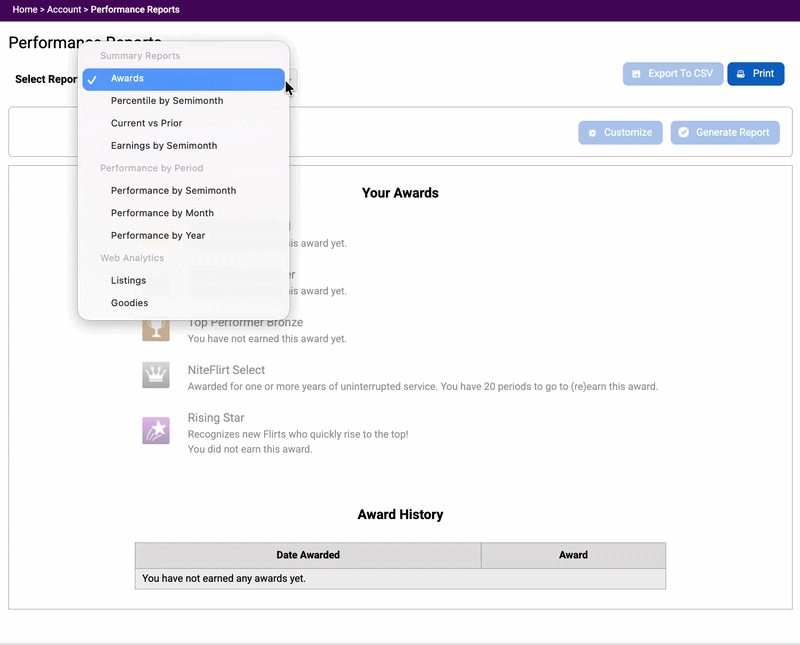Screen dimensions: 800x645
Task: Click the printer icon on Print button
Action: (741, 74)
